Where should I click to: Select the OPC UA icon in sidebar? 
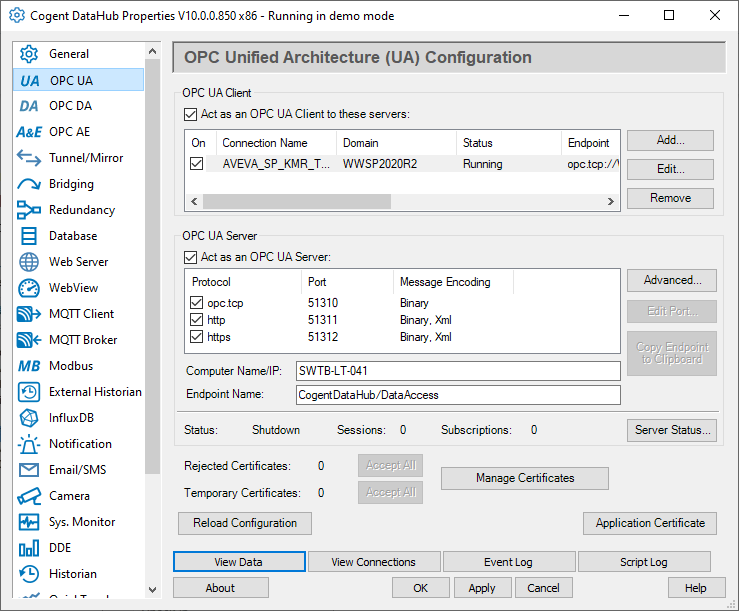pyautogui.click(x=29, y=81)
